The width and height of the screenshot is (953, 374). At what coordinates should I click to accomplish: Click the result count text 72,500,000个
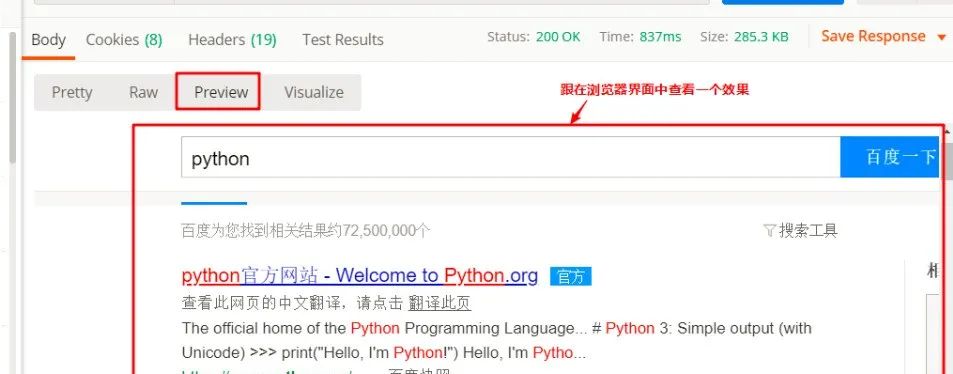click(x=386, y=230)
